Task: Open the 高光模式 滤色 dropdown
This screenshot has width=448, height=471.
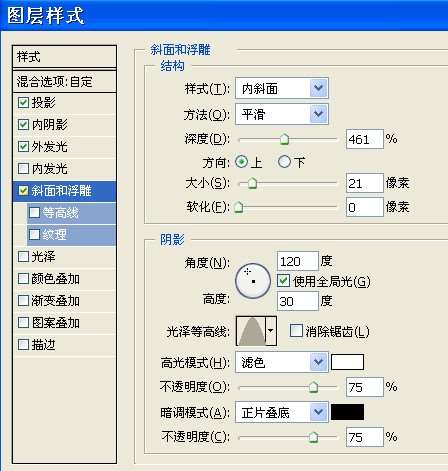Action: click(282, 362)
